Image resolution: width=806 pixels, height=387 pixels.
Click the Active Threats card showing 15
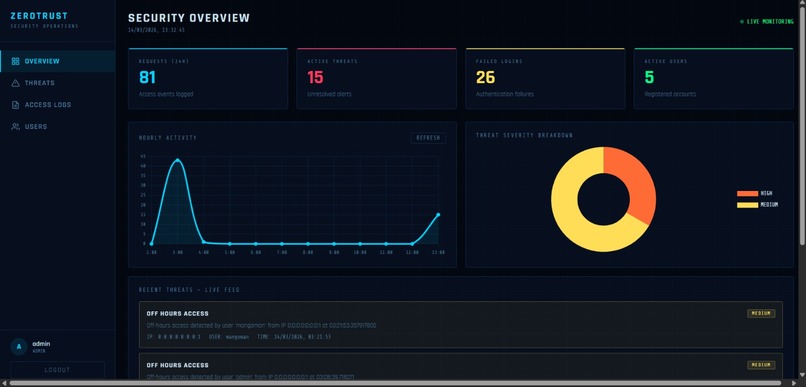click(376, 79)
